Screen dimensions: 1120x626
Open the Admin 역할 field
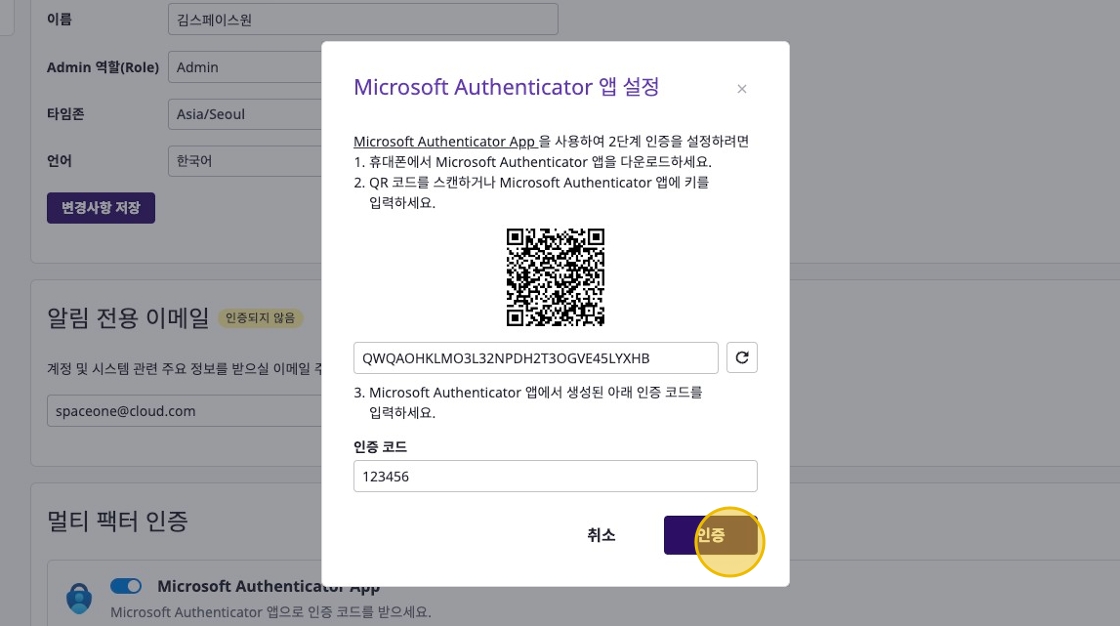click(245, 67)
